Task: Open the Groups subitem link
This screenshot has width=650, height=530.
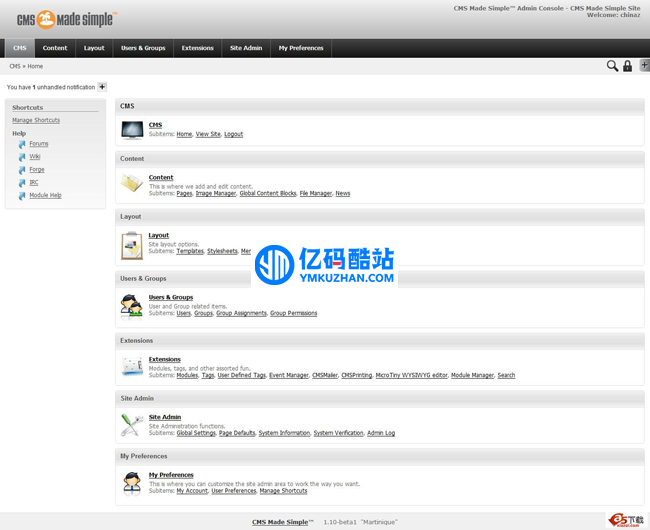Action: point(204,313)
